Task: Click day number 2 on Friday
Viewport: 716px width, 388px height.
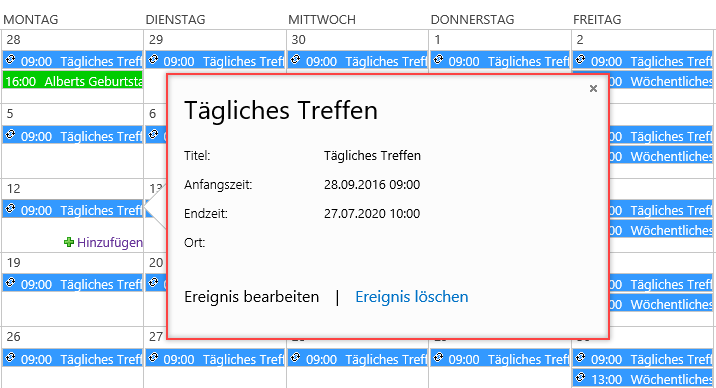Action: [x=580, y=40]
